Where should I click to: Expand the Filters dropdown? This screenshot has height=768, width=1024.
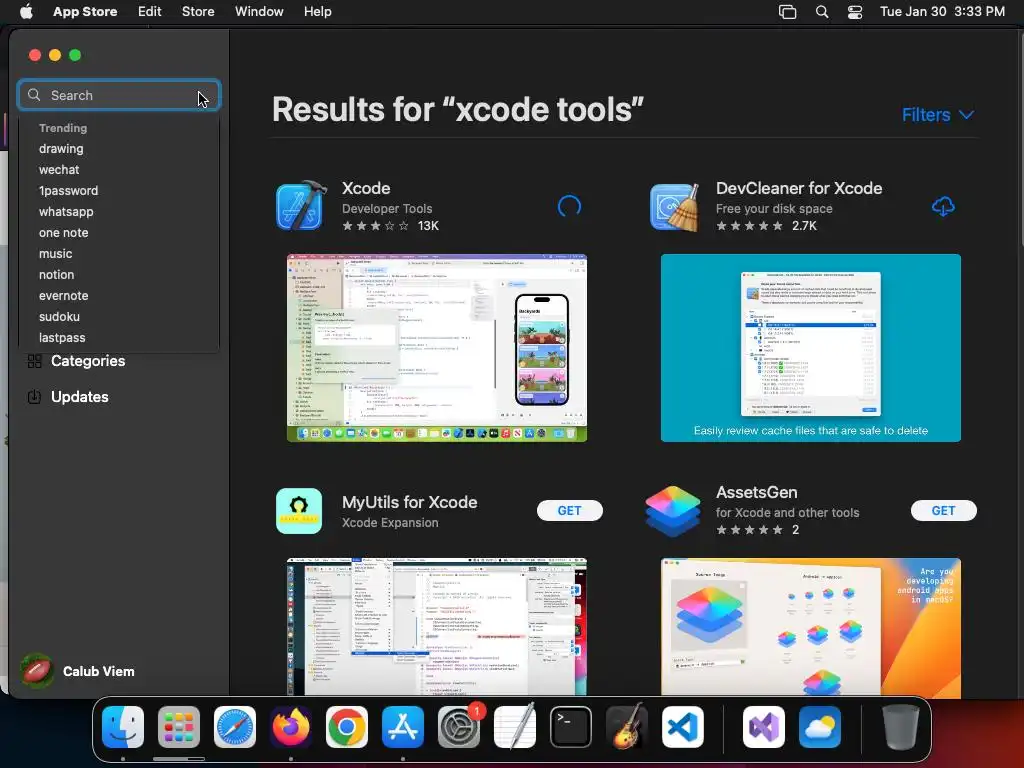click(938, 115)
